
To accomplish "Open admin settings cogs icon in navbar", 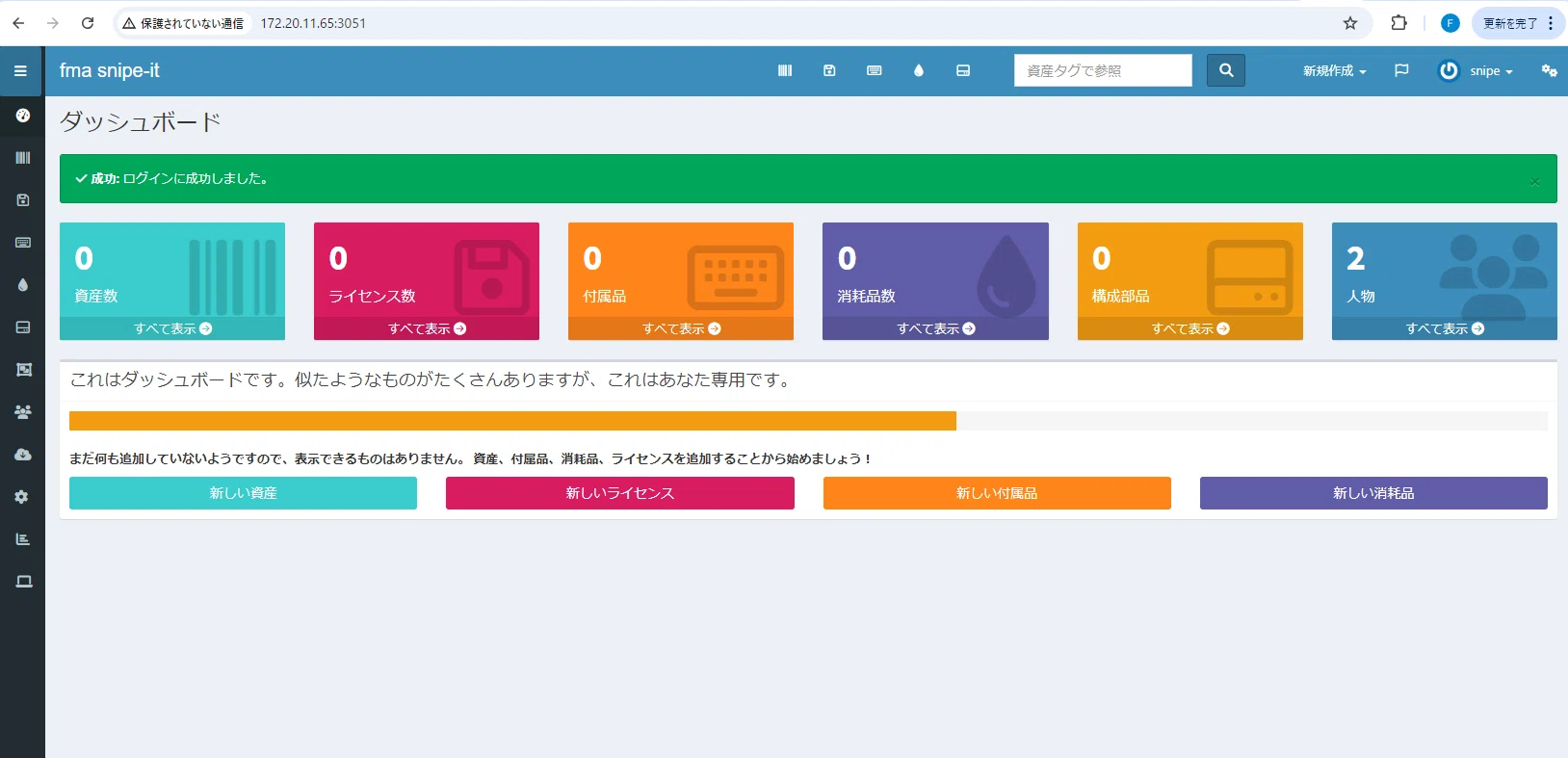I will pyautogui.click(x=1549, y=70).
